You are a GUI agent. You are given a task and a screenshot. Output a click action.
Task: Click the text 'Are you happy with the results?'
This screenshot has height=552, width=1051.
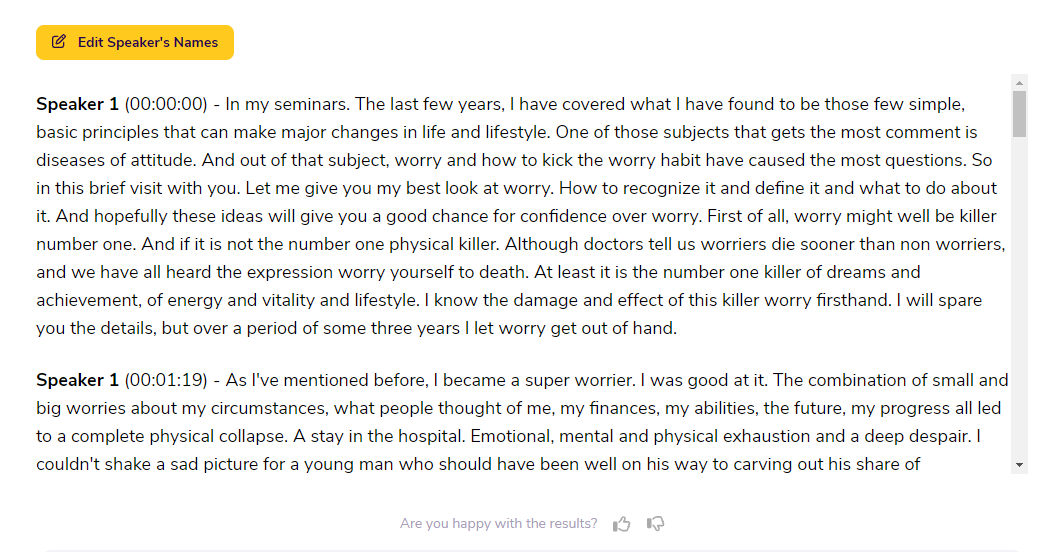tap(498, 524)
